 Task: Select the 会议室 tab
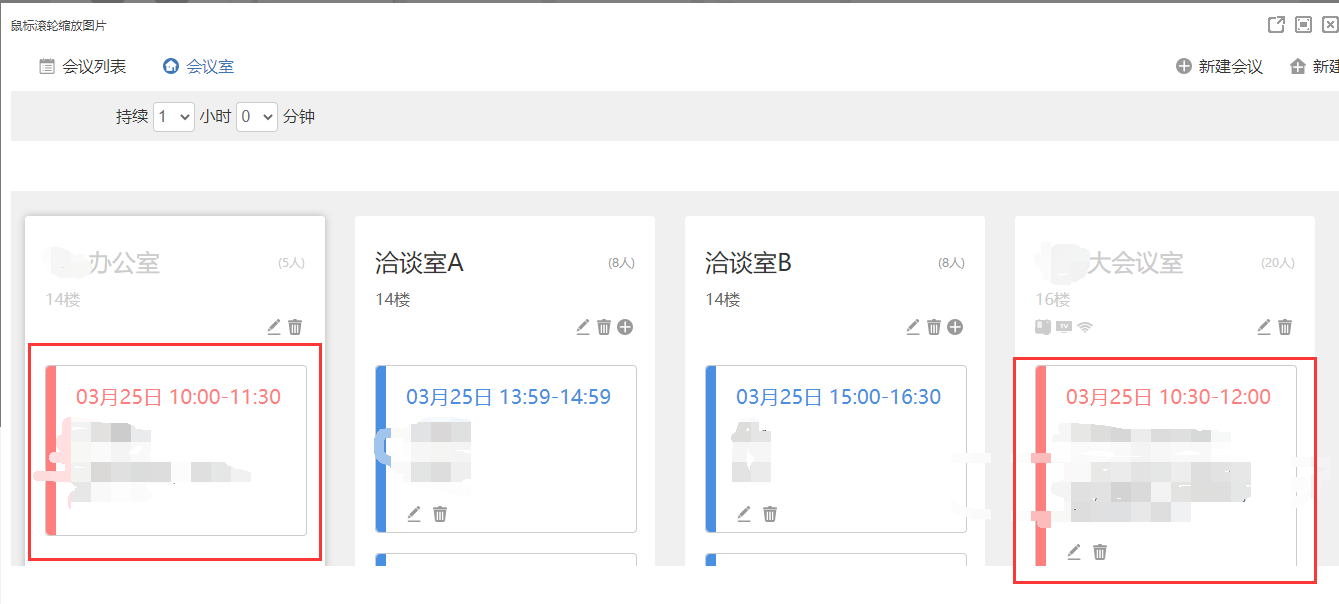[198, 67]
